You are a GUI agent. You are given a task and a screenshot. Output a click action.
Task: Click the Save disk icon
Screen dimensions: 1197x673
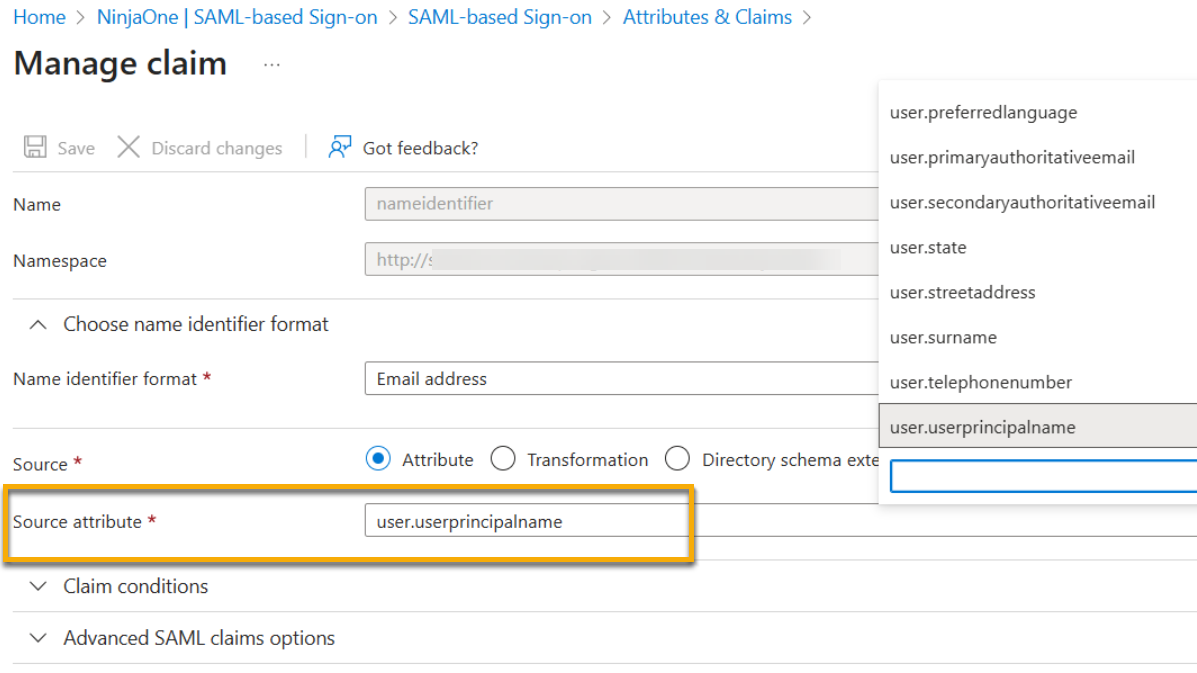35,147
